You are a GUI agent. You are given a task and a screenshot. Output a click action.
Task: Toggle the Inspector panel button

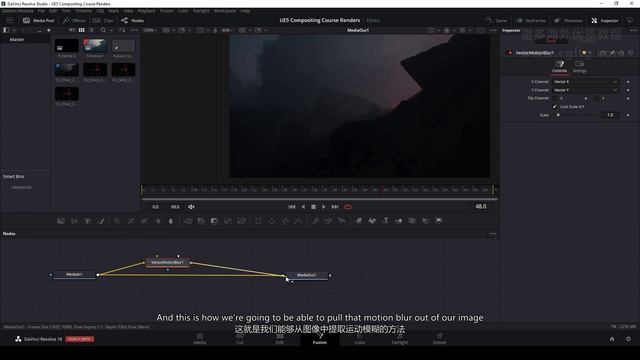[604, 20]
